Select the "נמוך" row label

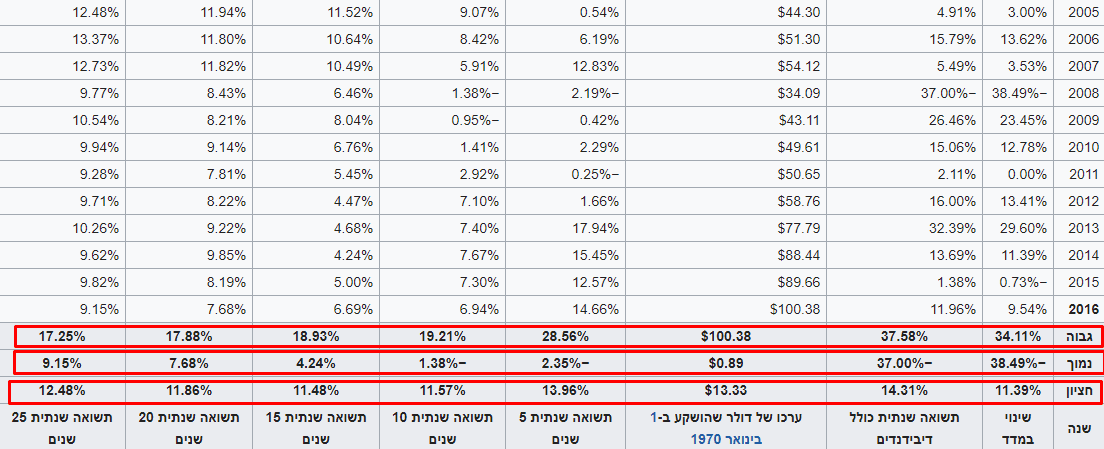coord(1078,363)
